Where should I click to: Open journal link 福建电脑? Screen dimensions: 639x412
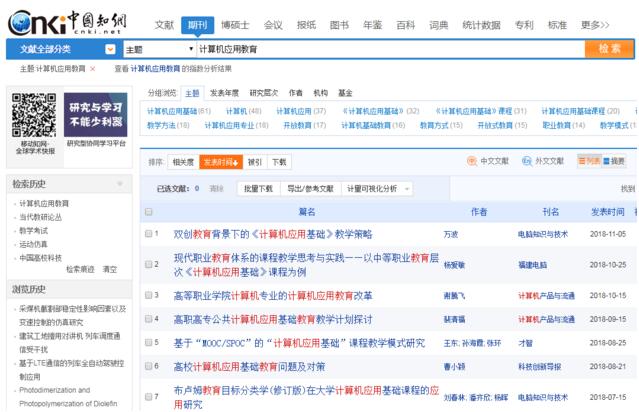click(532, 265)
